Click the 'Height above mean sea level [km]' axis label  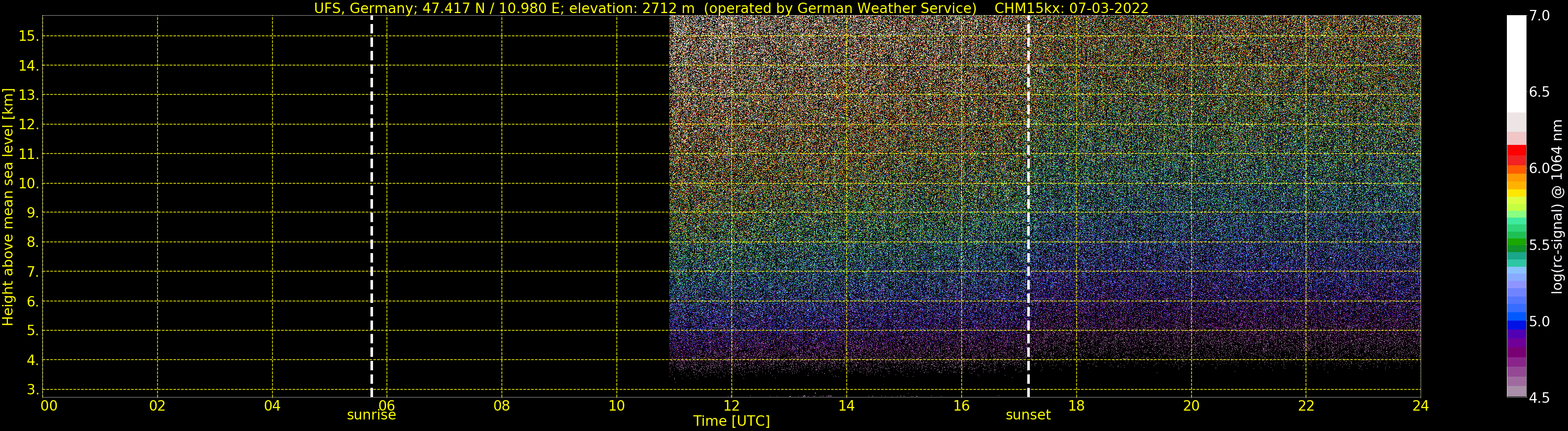click(8, 207)
